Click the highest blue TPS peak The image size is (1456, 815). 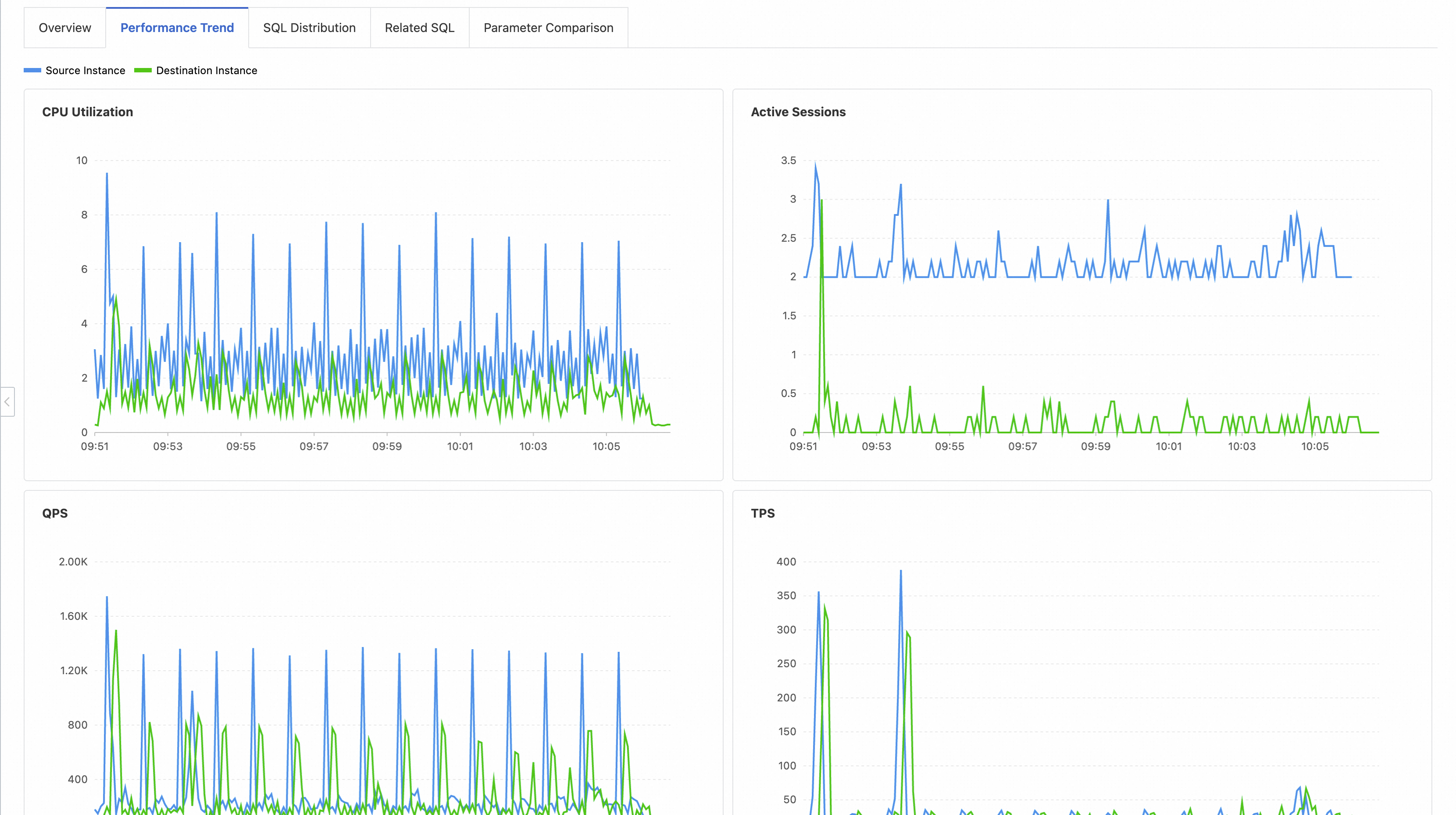click(900, 572)
